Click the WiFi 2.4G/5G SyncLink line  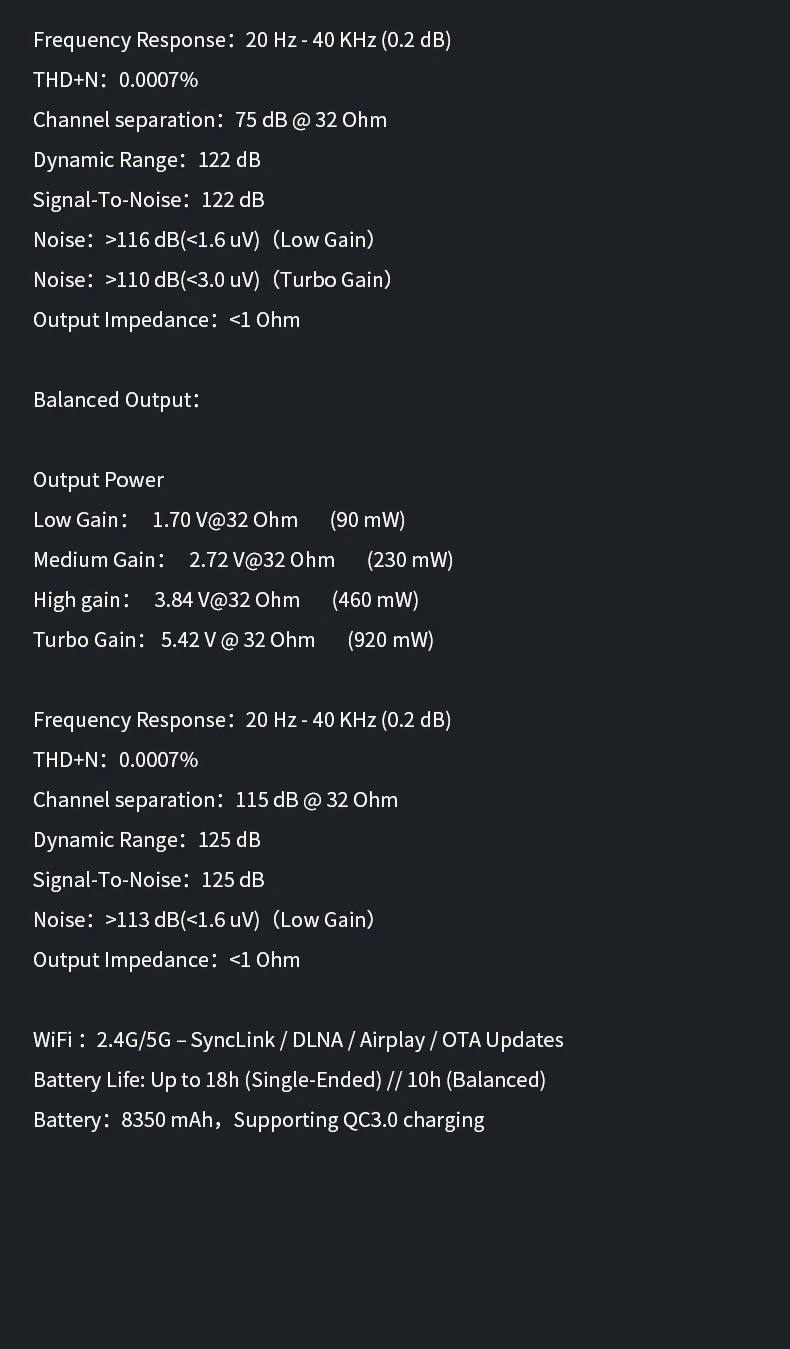pos(298,1040)
